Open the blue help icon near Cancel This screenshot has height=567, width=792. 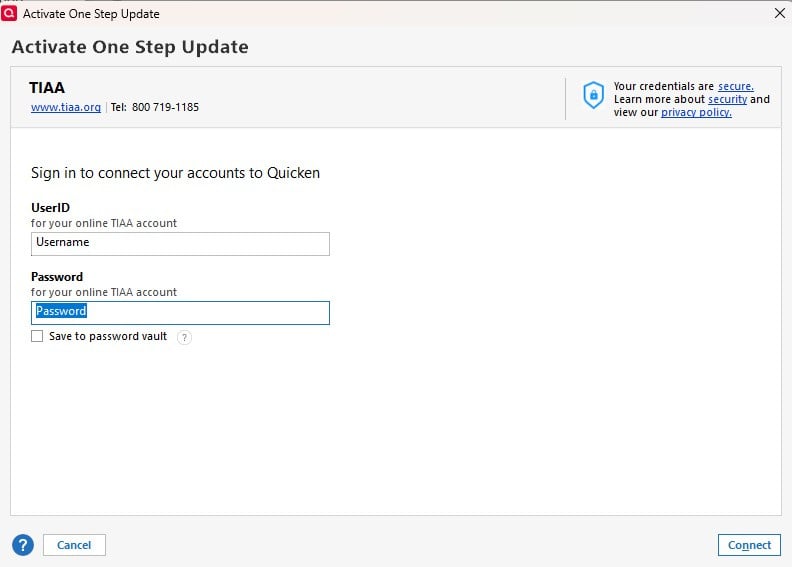(x=23, y=545)
